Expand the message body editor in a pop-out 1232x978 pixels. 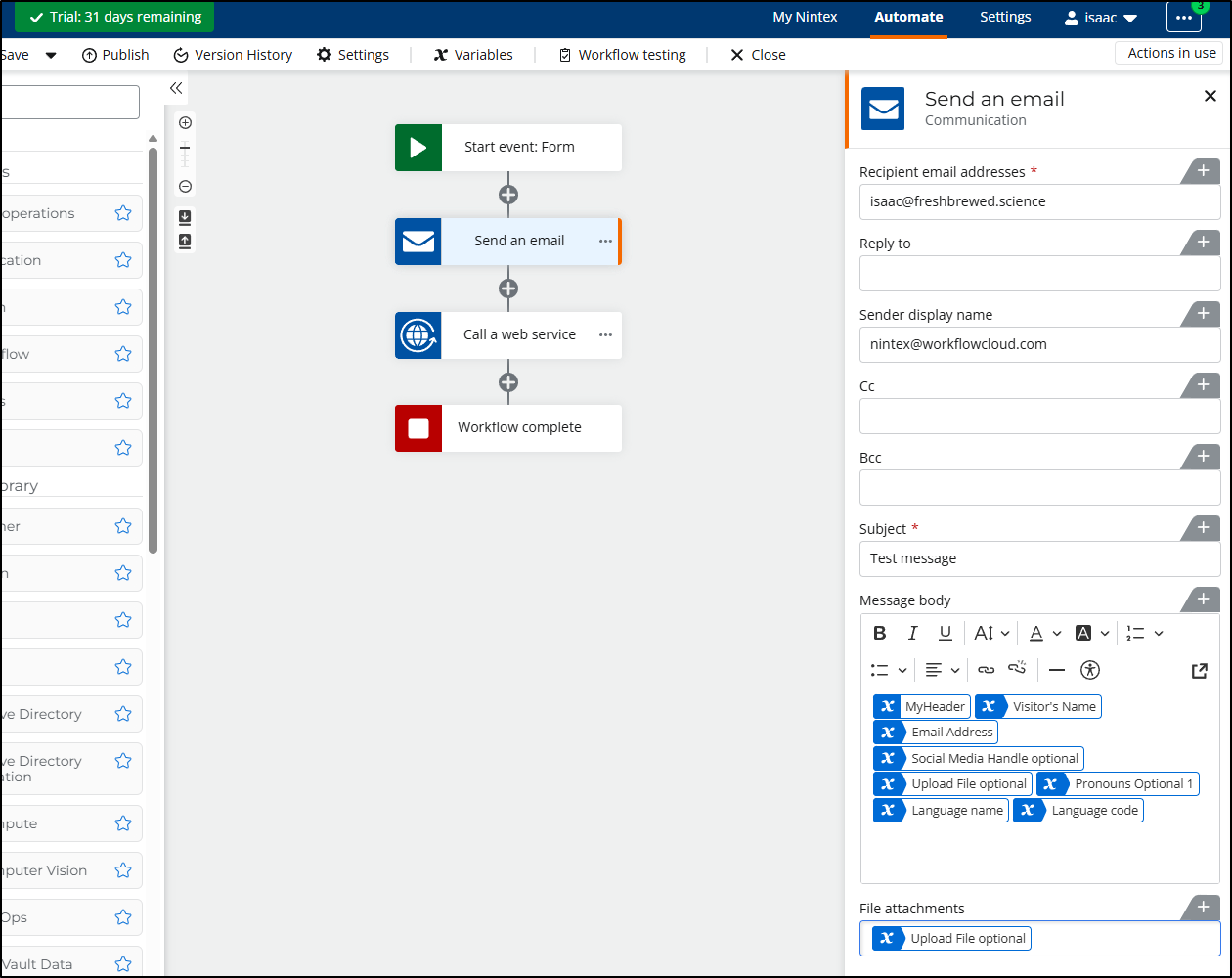1200,670
